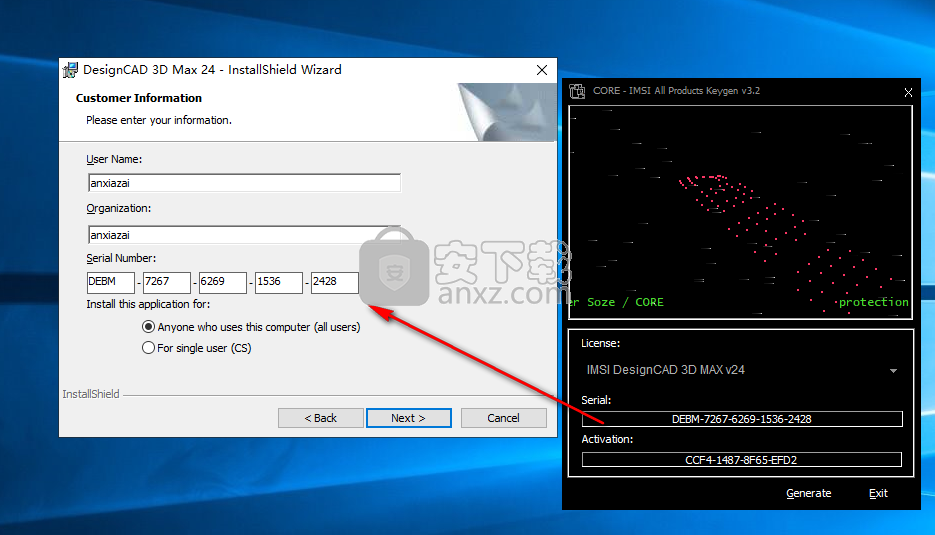Click the User Name input field
This screenshot has height=535, width=935.
[x=244, y=183]
